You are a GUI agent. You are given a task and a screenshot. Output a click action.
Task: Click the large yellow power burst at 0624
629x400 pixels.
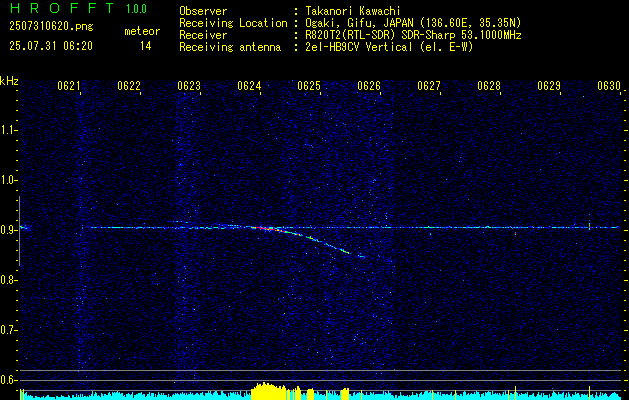[268, 391]
